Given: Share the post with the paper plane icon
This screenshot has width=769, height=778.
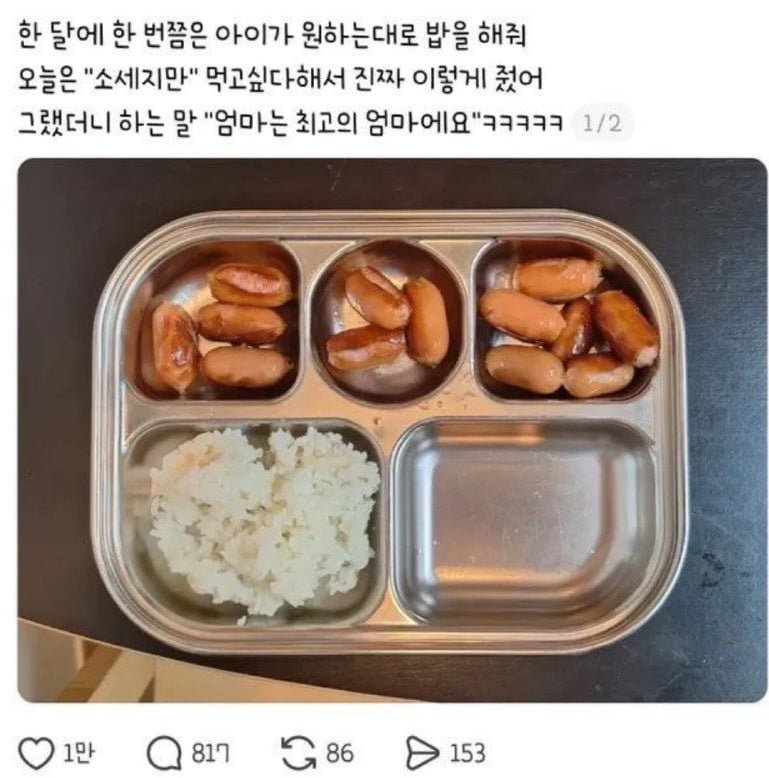Looking at the screenshot, I should [x=423, y=753].
